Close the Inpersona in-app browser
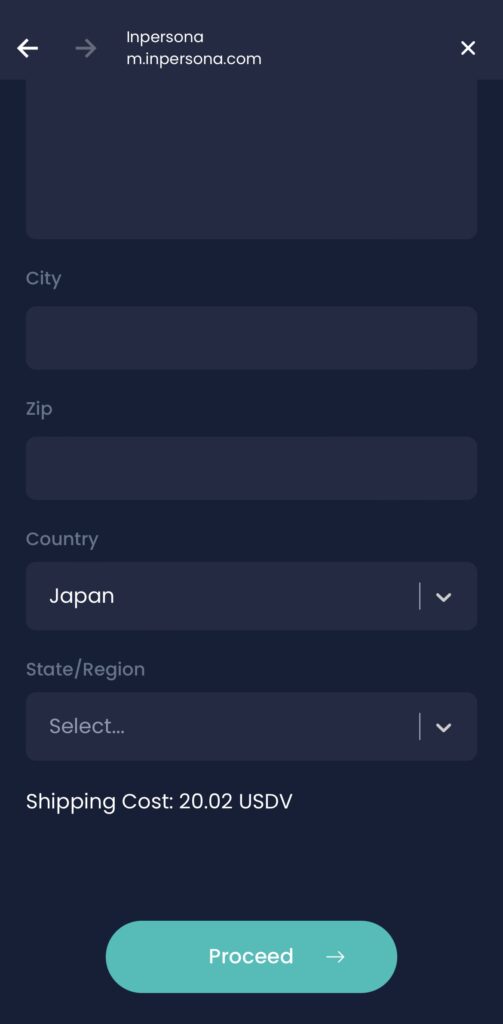This screenshot has width=503, height=1024. click(x=468, y=48)
